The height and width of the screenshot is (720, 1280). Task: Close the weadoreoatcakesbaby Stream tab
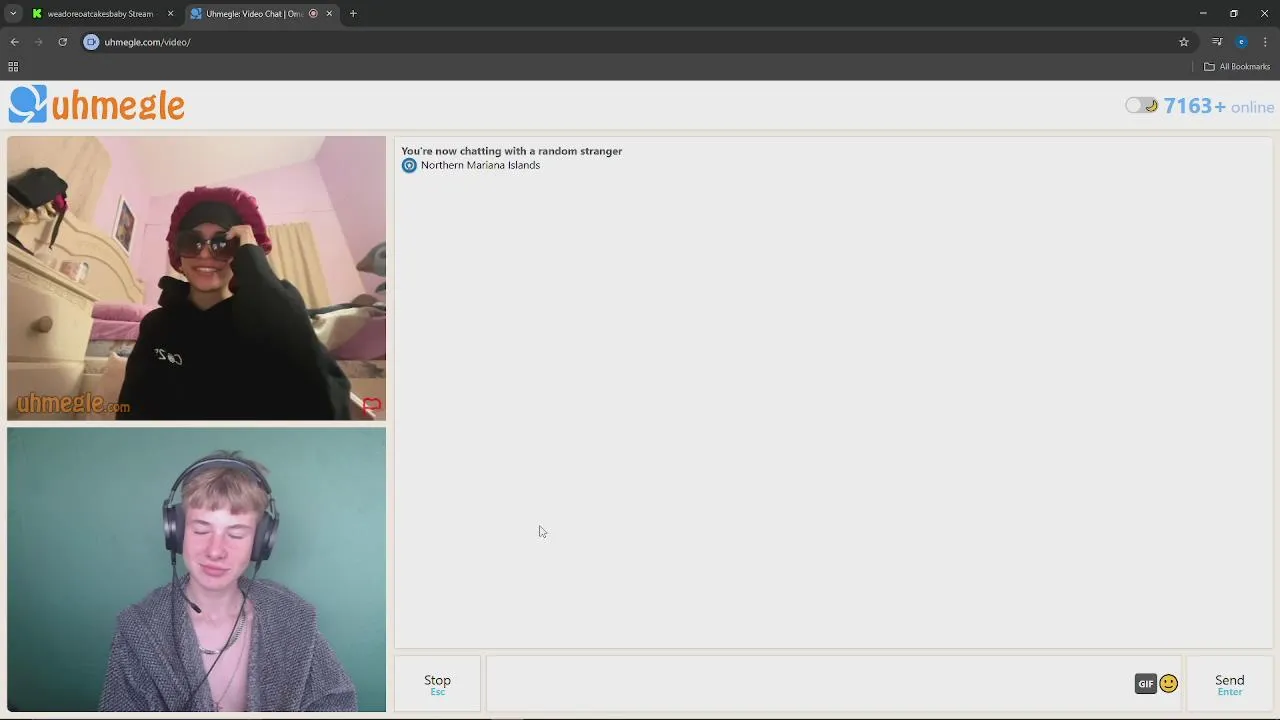tap(170, 14)
